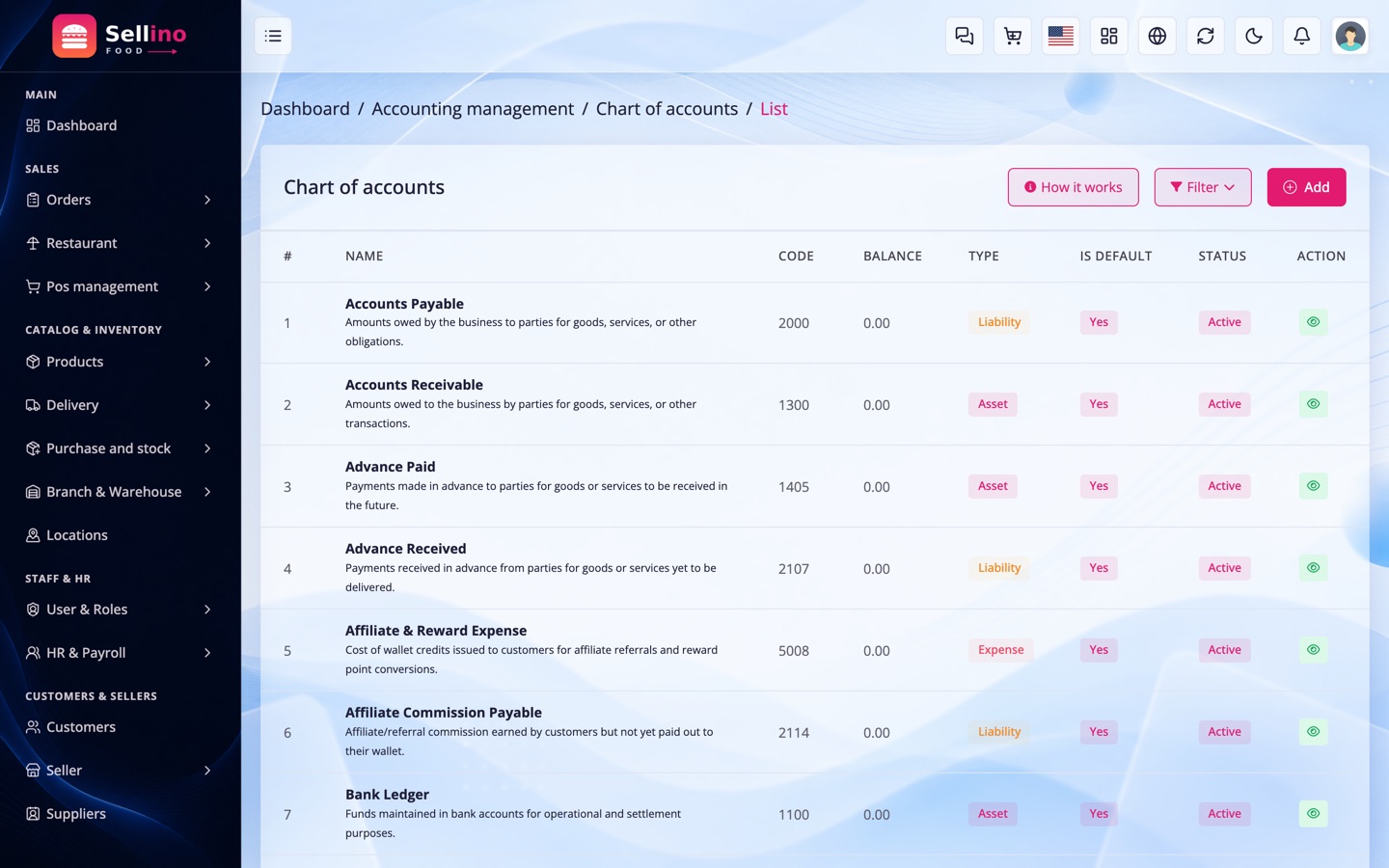Expand the Delivery sidebar menu
The width and height of the screenshot is (1389, 868).
point(120,405)
